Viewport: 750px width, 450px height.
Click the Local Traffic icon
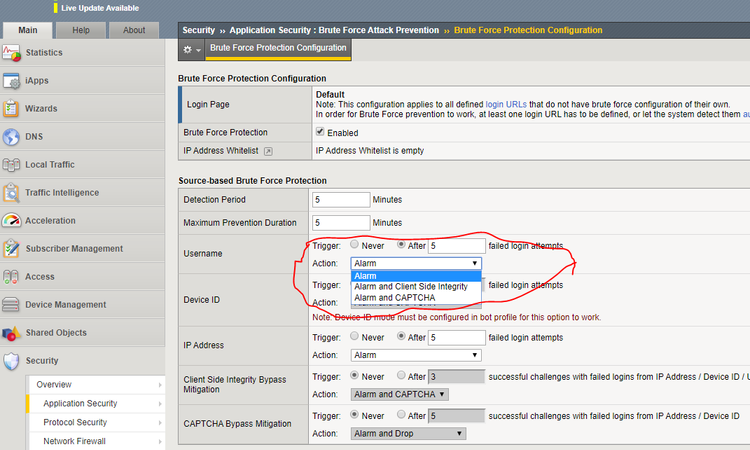(x=12, y=164)
